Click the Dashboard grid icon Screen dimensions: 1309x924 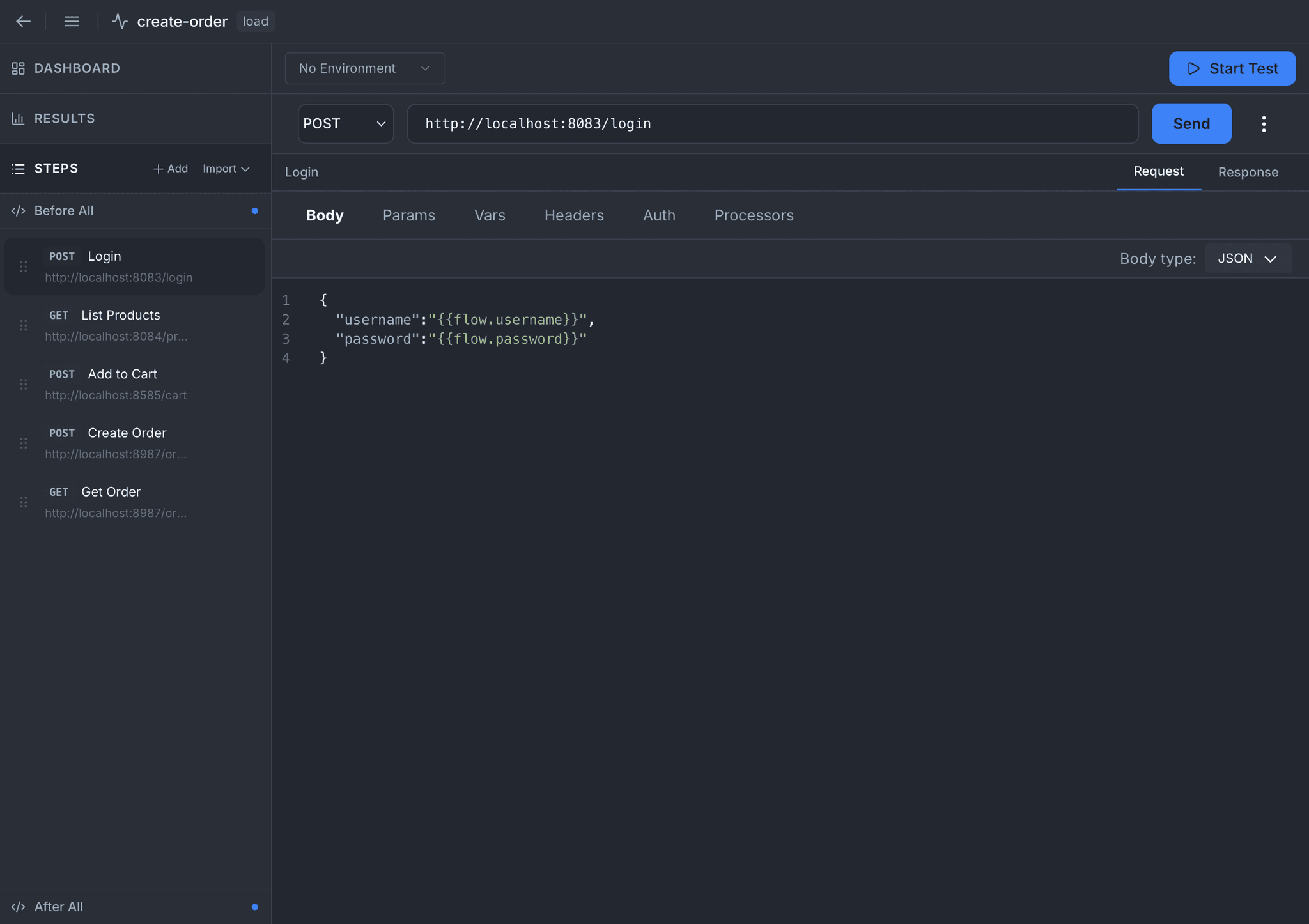click(x=18, y=68)
